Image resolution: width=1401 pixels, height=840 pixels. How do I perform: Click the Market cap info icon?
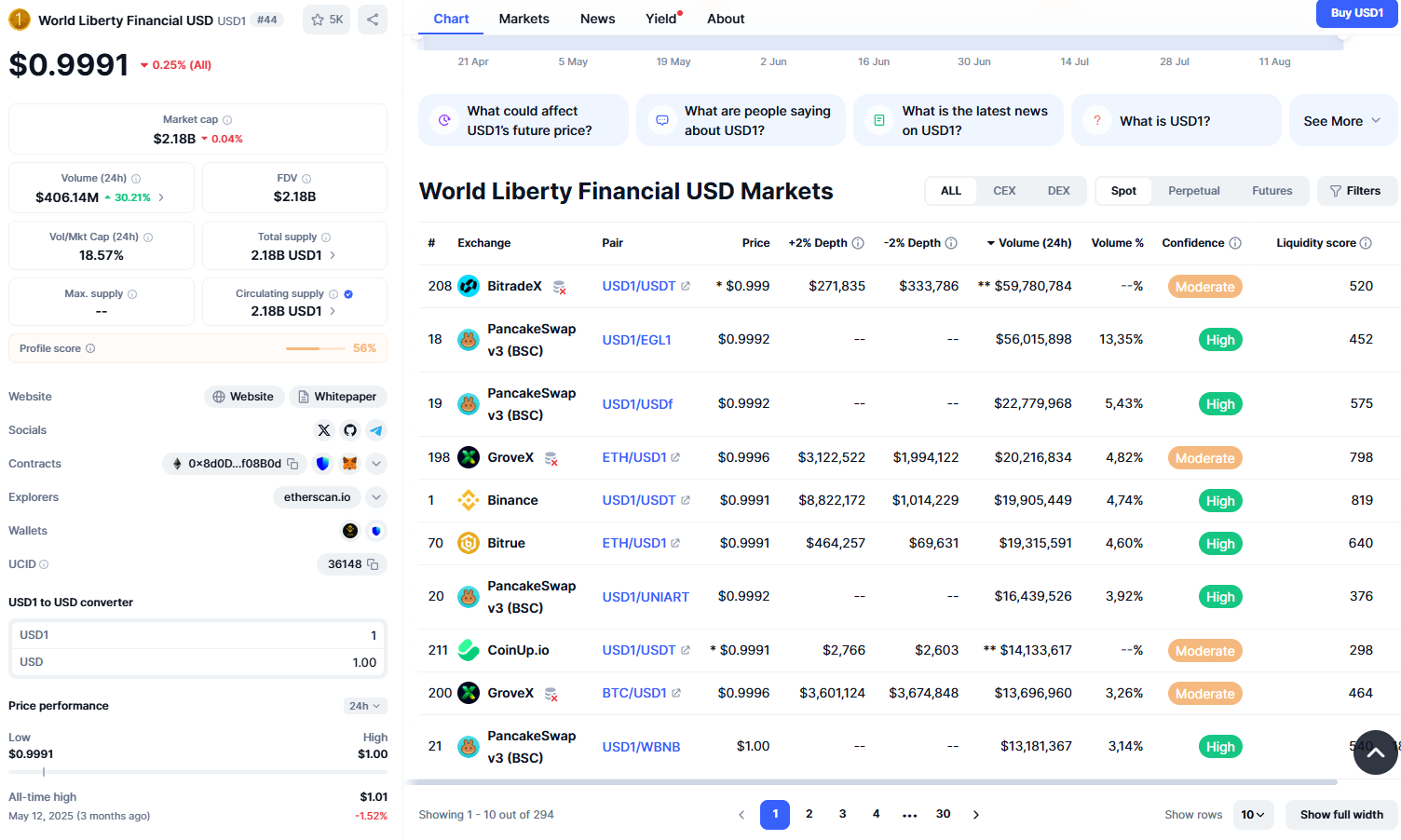coord(227,120)
